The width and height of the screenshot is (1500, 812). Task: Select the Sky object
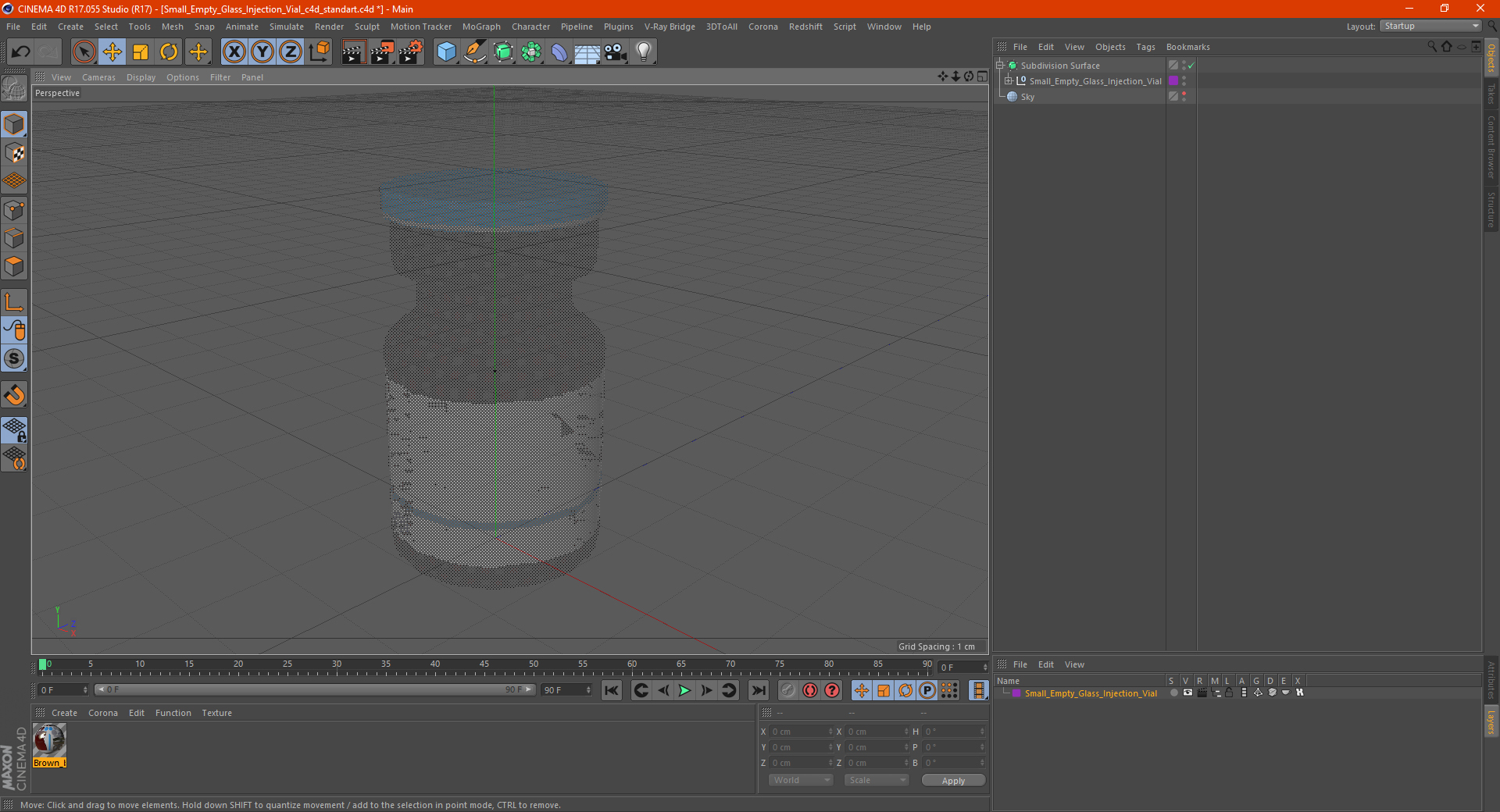point(1027,97)
